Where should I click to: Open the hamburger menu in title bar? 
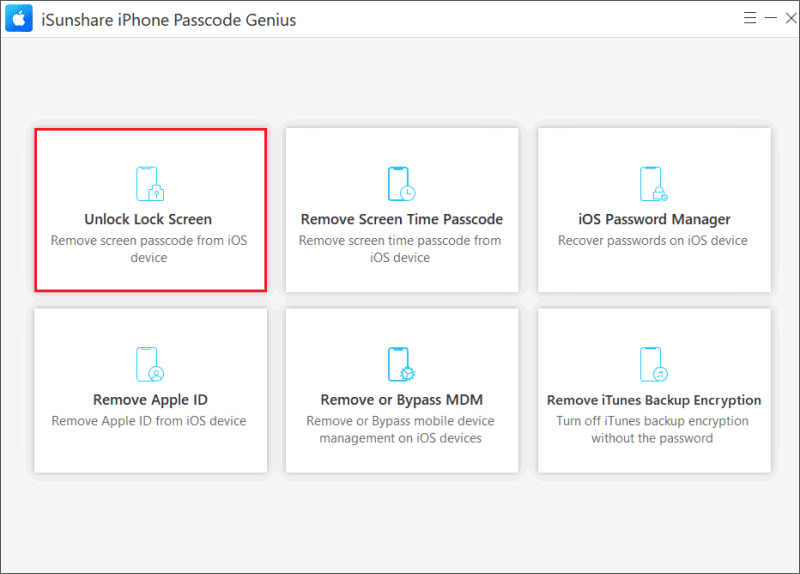tap(751, 19)
